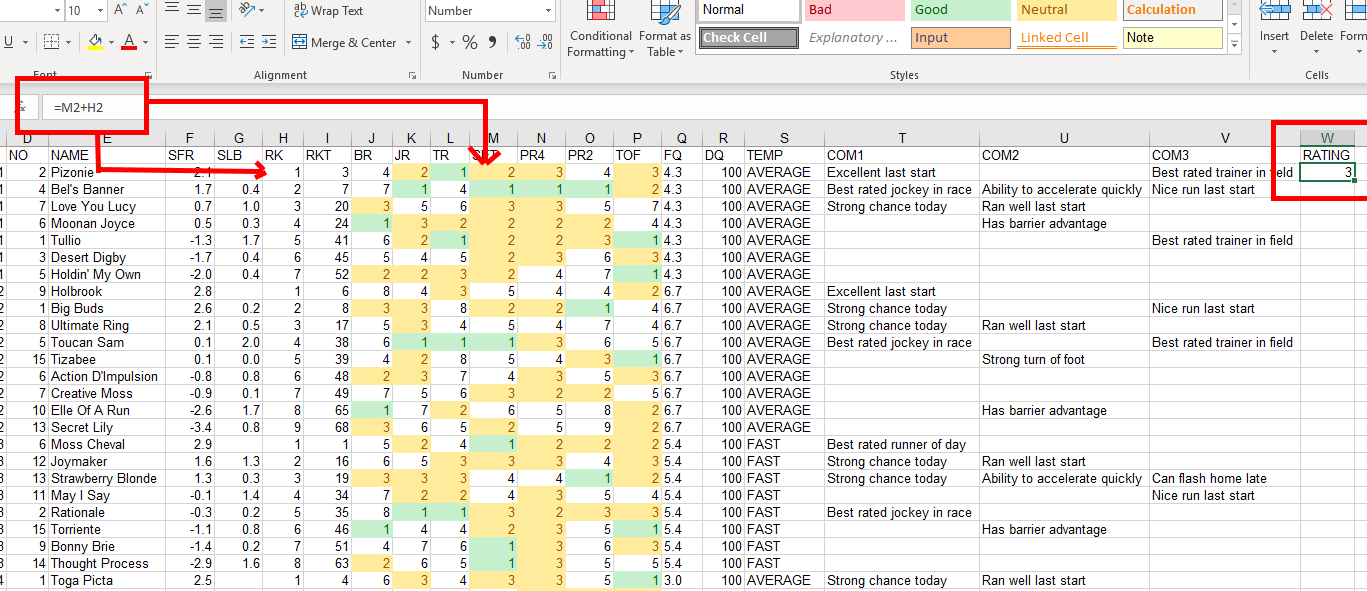
Task: Open the Number Format dropdown
Action: (x=490, y=10)
